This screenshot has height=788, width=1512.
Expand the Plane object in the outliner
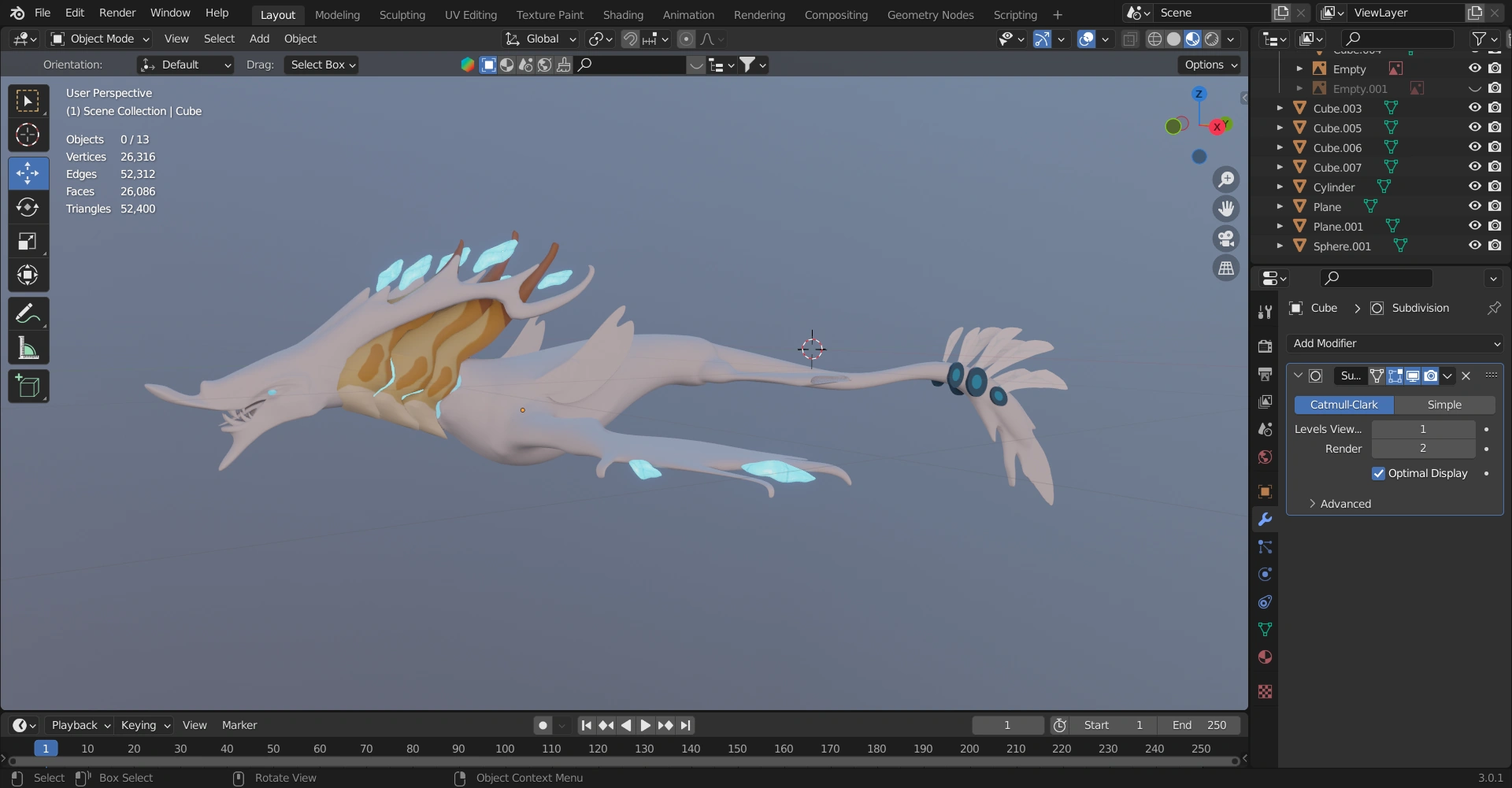[x=1280, y=205]
